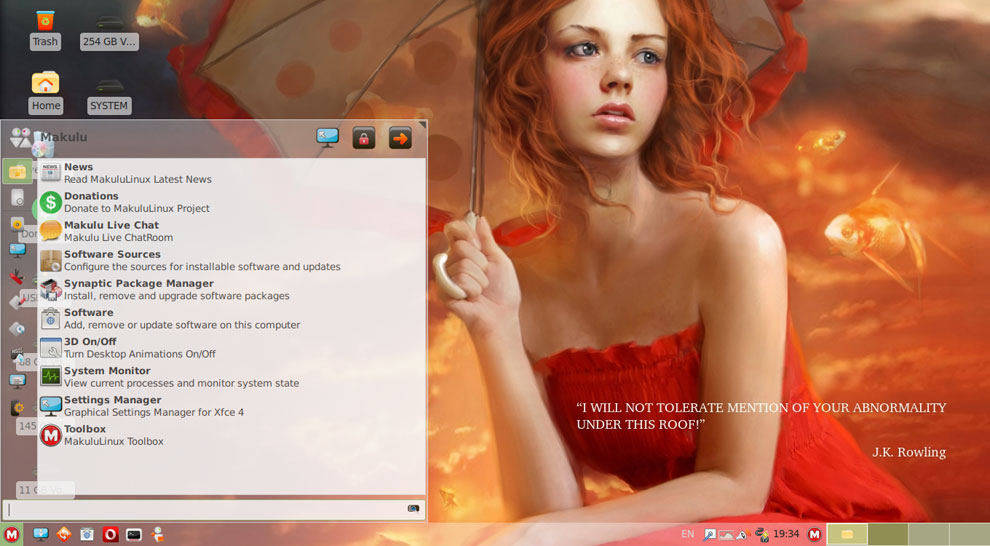Open System Monitor

click(x=231, y=376)
